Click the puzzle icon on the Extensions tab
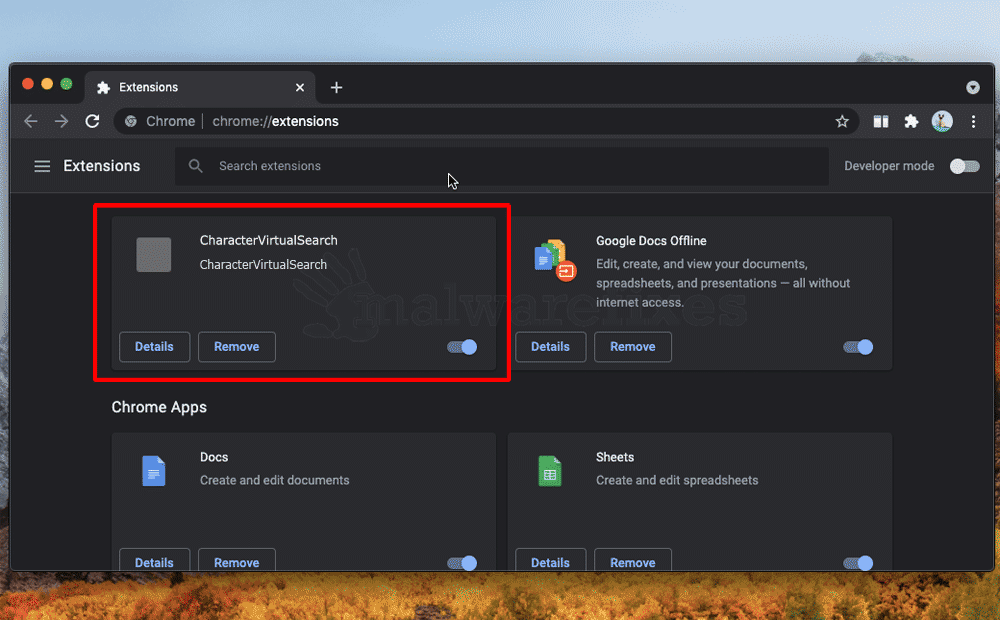Image resolution: width=1000 pixels, height=620 pixels. coord(103,87)
